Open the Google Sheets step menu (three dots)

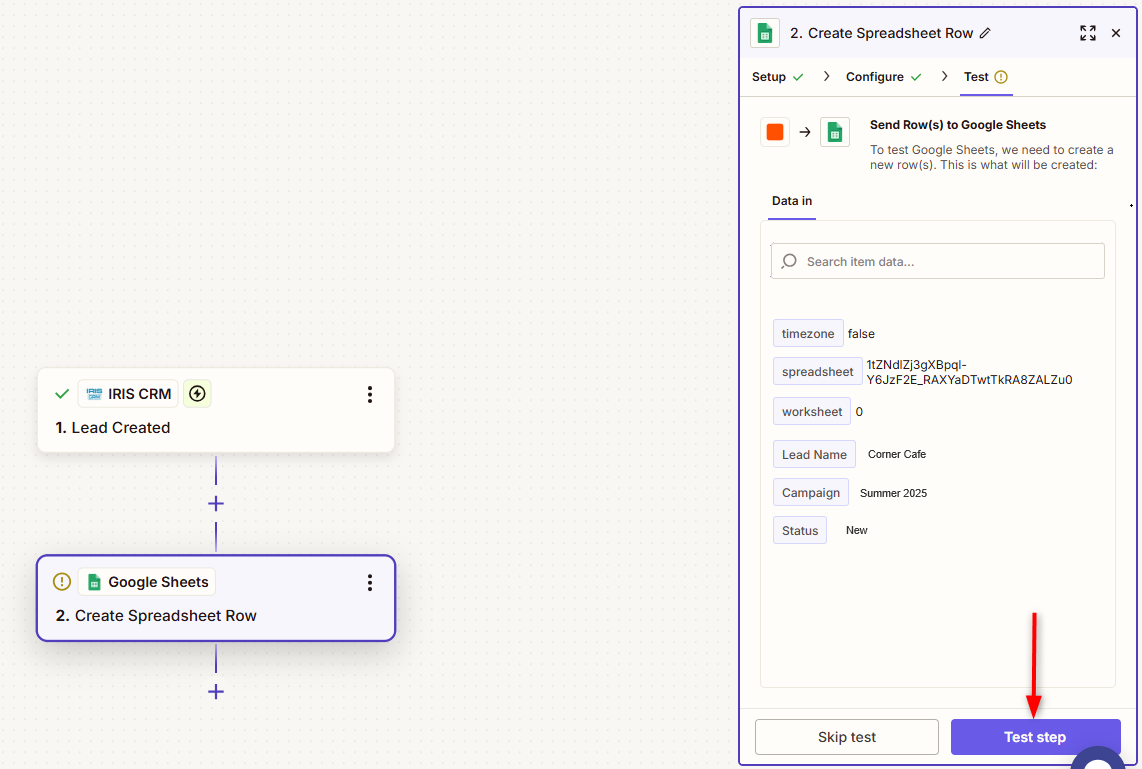[x=370, y=582]
